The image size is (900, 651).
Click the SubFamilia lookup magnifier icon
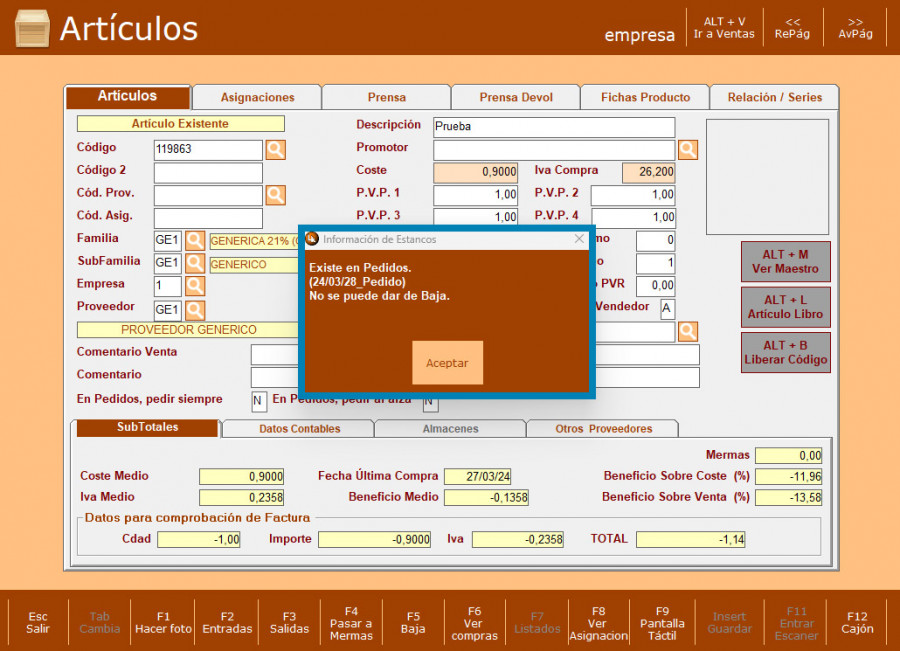(195, 264)
